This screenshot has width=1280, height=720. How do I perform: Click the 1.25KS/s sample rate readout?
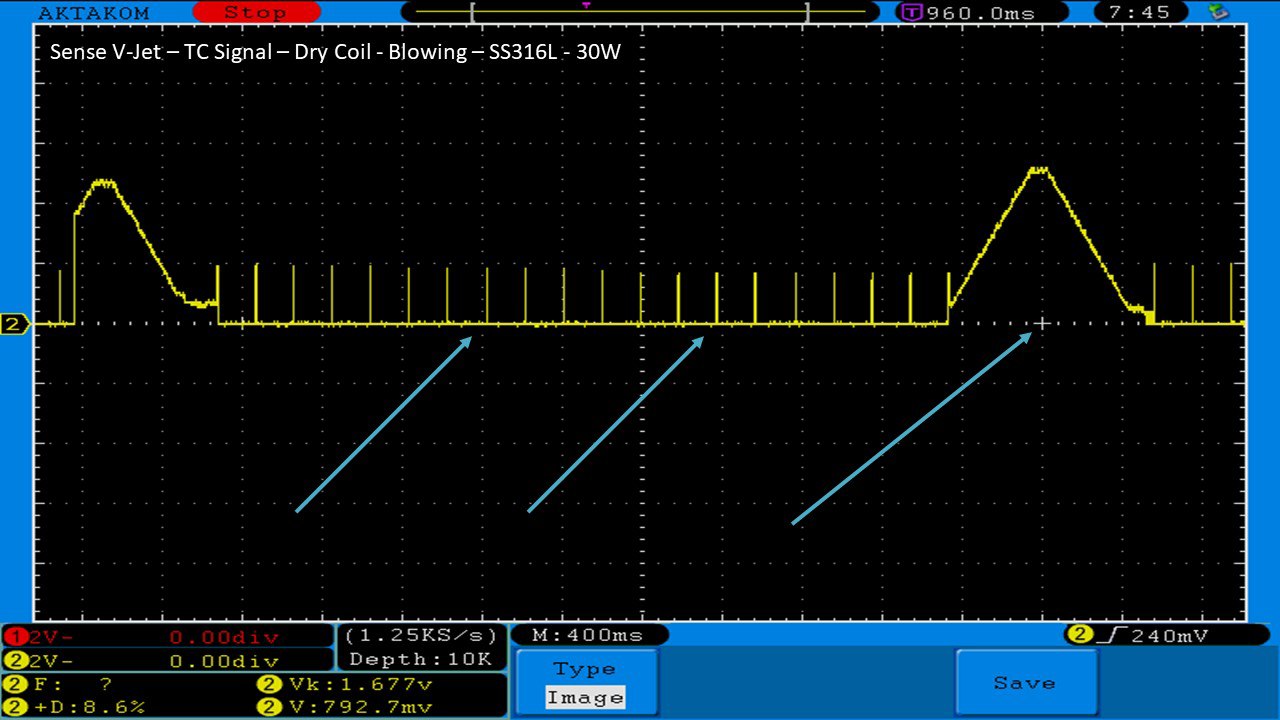(x=421, y=636)
